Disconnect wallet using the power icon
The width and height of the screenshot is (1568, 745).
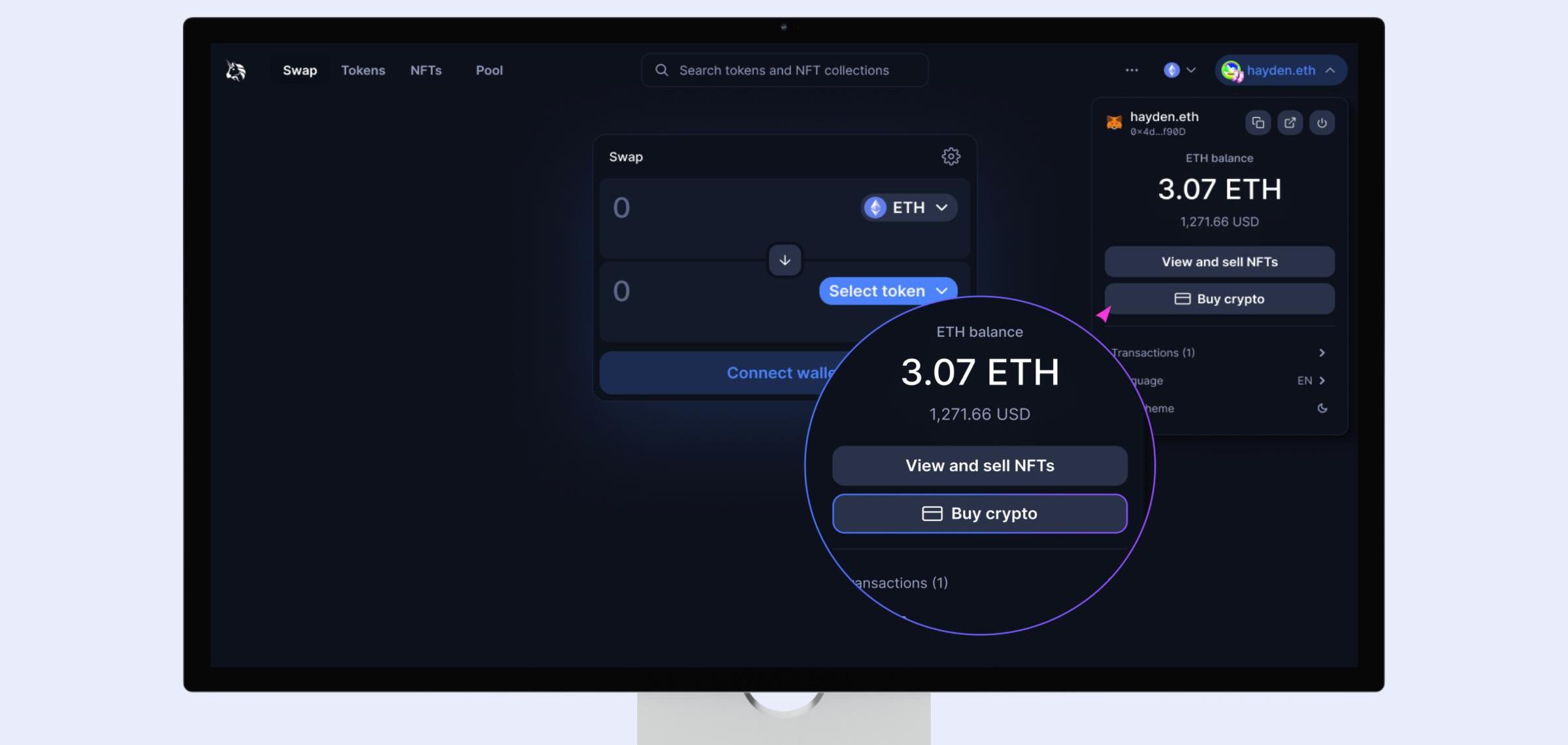[1322, 123]
